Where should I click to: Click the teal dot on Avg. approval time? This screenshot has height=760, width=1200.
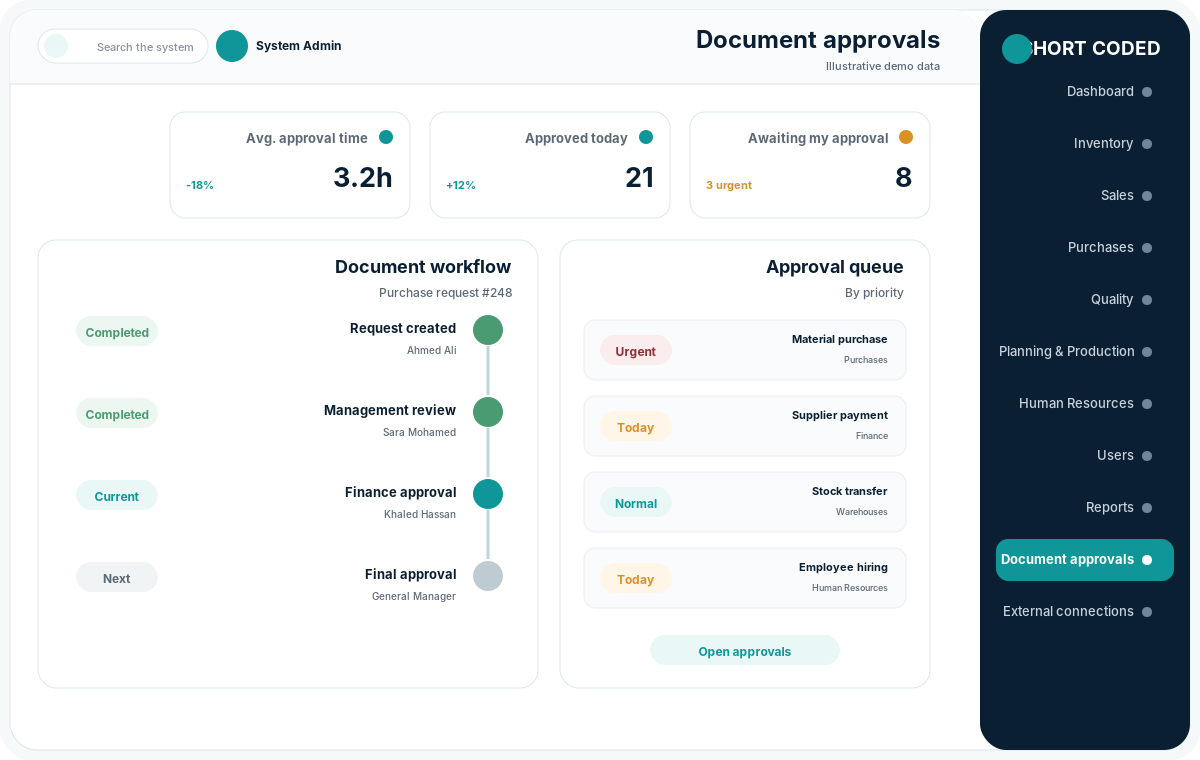click(x=386, y=137)
